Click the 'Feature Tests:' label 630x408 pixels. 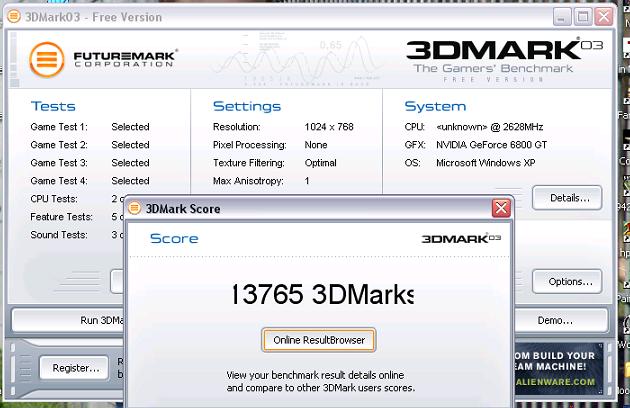[x=61, y=217]
